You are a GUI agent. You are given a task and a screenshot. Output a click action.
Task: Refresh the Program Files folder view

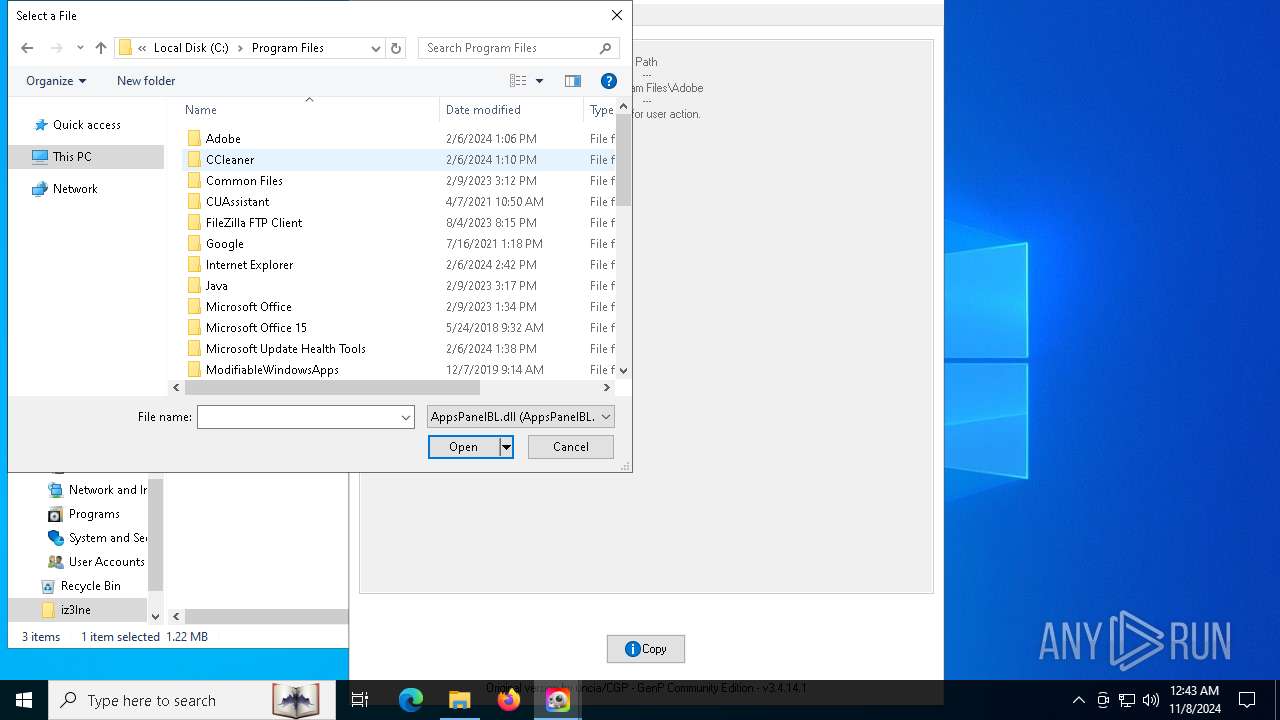click(396, 48)
